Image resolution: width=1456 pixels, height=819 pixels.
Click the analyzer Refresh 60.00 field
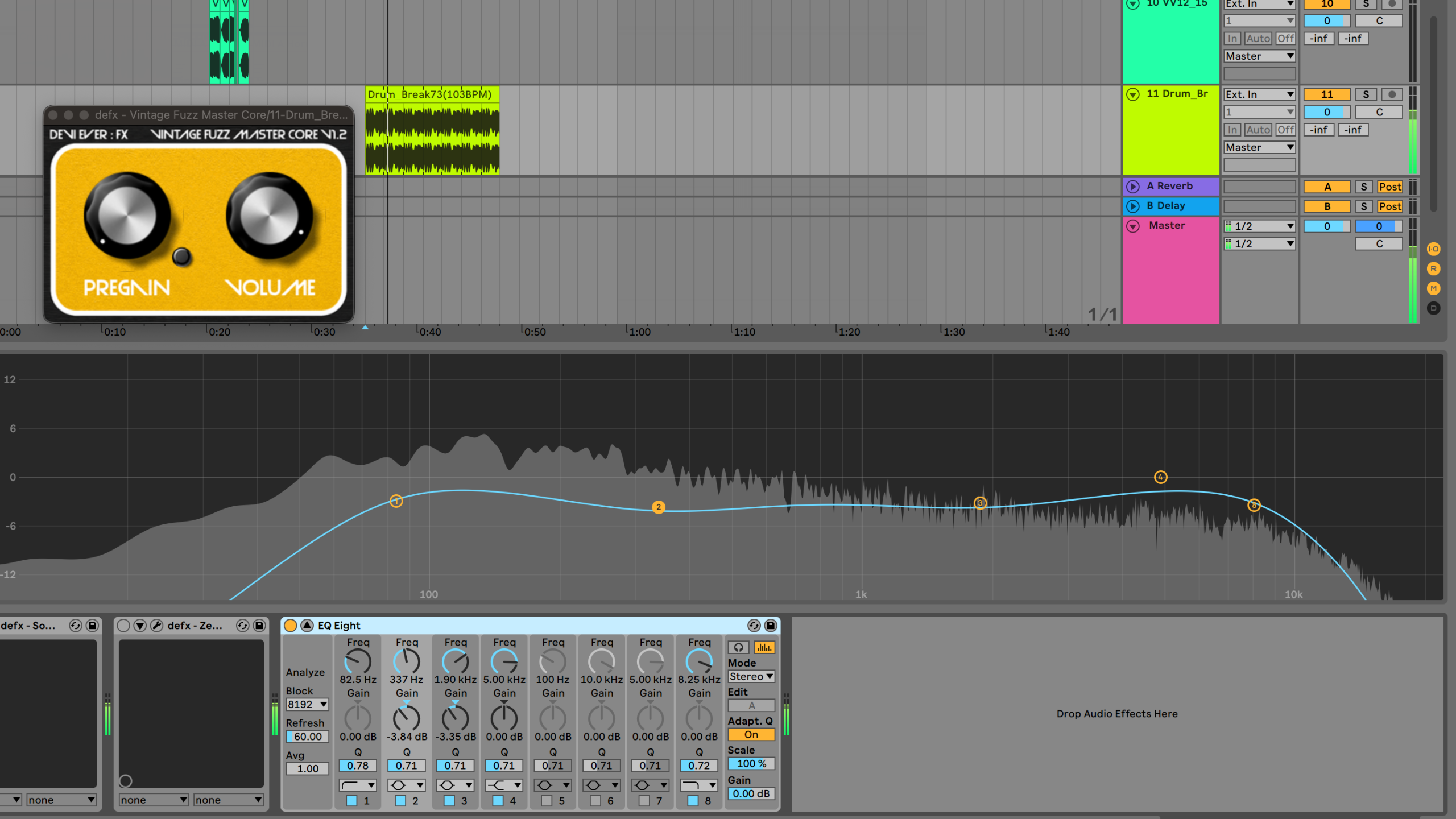coord(307,737)
